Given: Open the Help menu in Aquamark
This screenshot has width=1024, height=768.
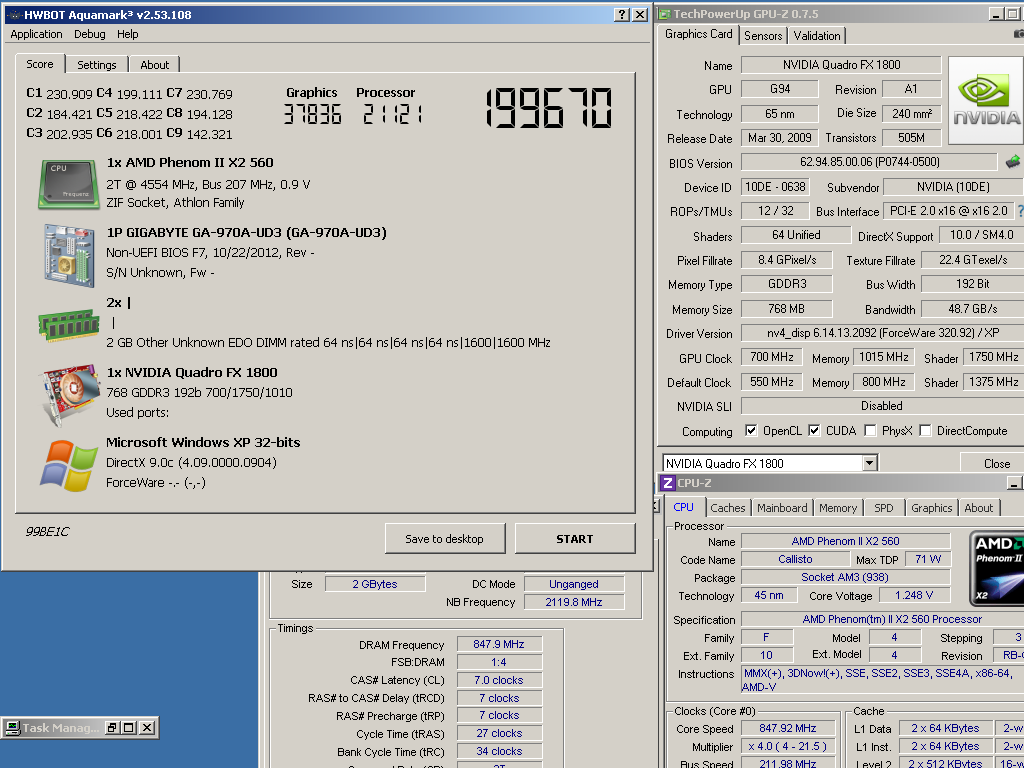Looking at the screenshot, I should (x=127, y=34).
